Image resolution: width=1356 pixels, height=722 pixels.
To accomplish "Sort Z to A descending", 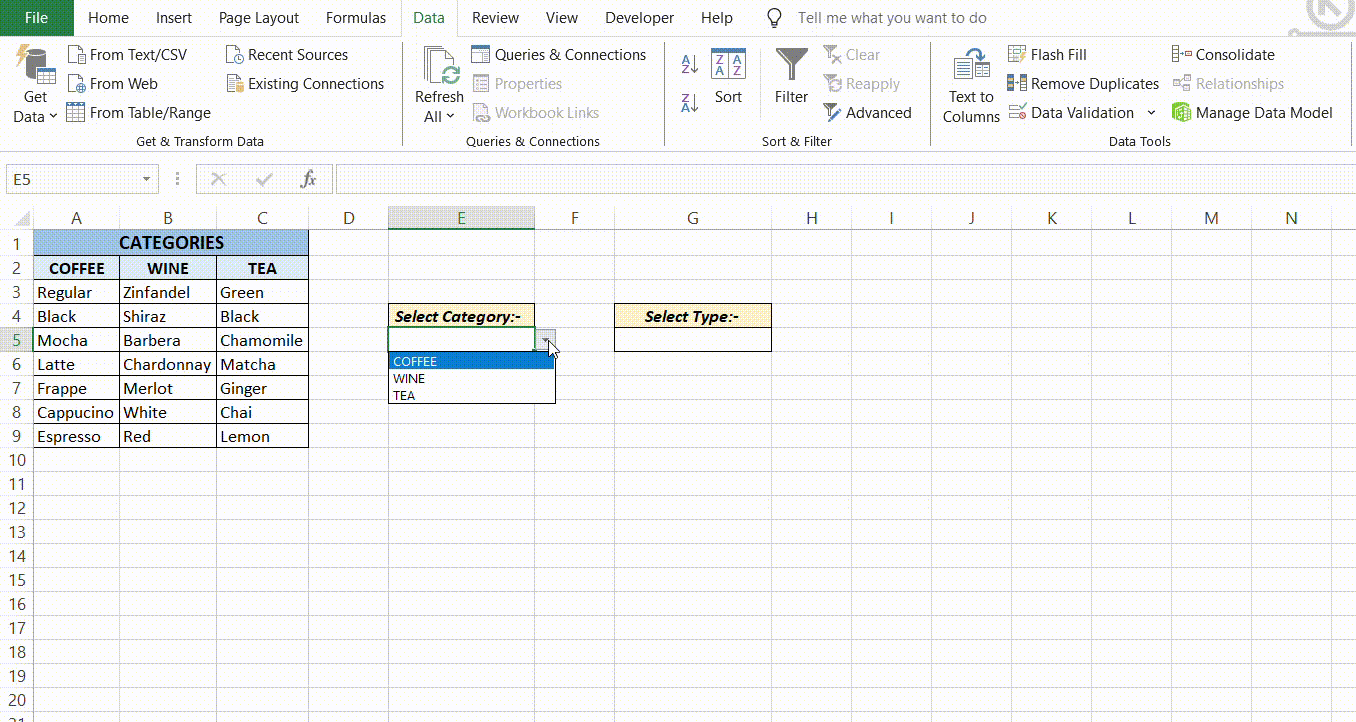I will click(x=689, y=102).
